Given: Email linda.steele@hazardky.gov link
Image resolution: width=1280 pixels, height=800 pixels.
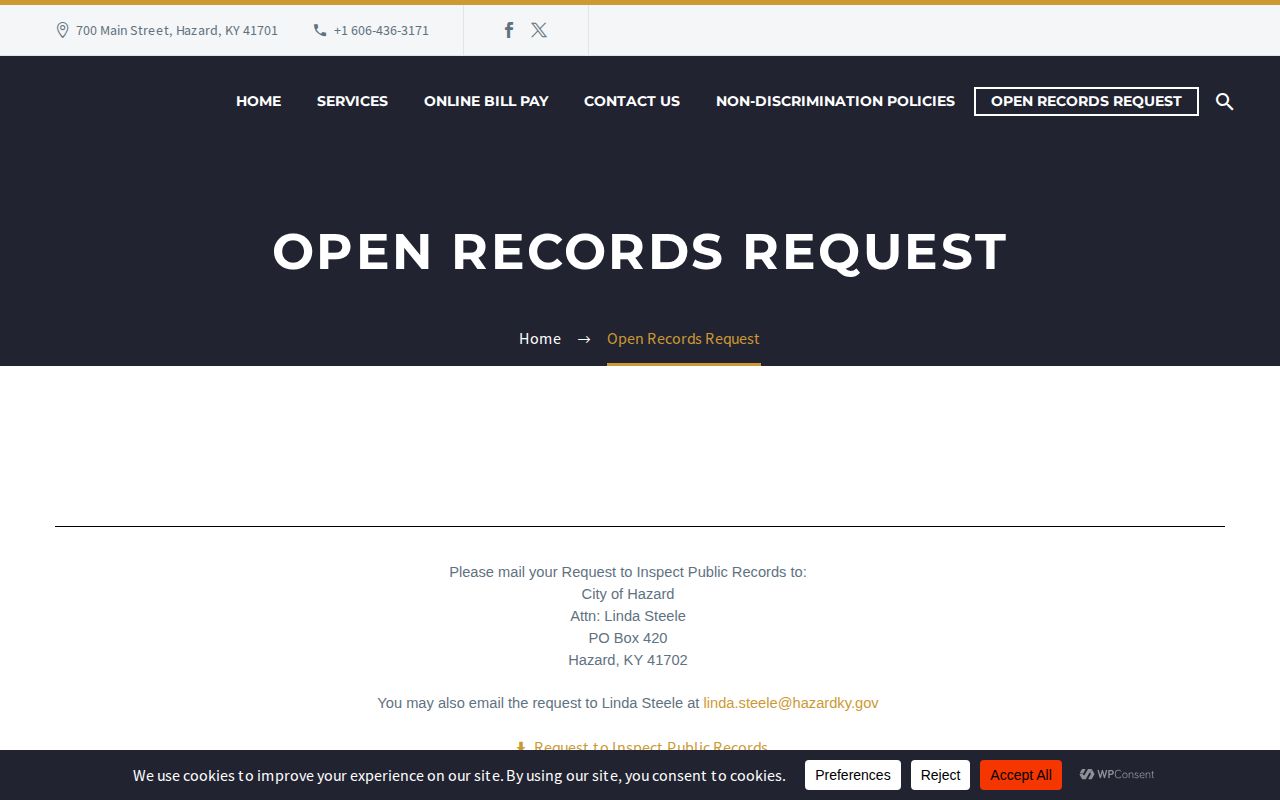Looking at the screenshot, I should [x=791, y=703].
